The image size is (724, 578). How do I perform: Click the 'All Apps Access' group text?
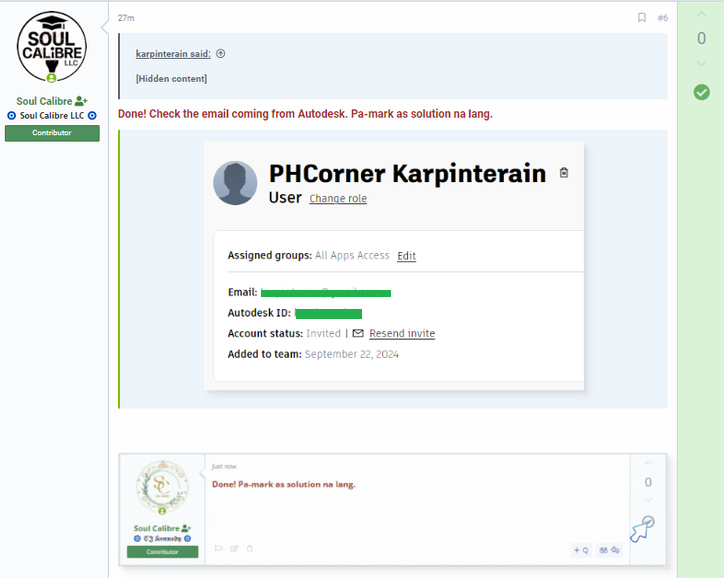(x=352, y=255)
